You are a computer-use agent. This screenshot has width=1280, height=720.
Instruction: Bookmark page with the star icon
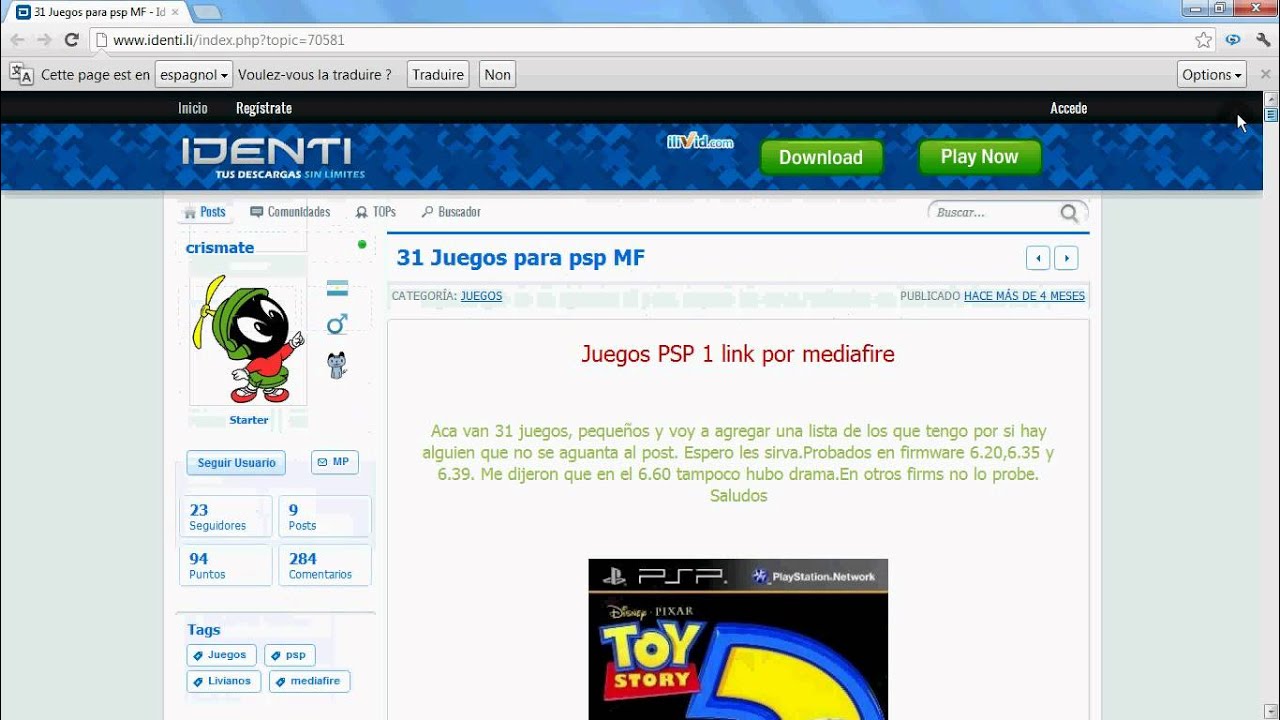1203,40
